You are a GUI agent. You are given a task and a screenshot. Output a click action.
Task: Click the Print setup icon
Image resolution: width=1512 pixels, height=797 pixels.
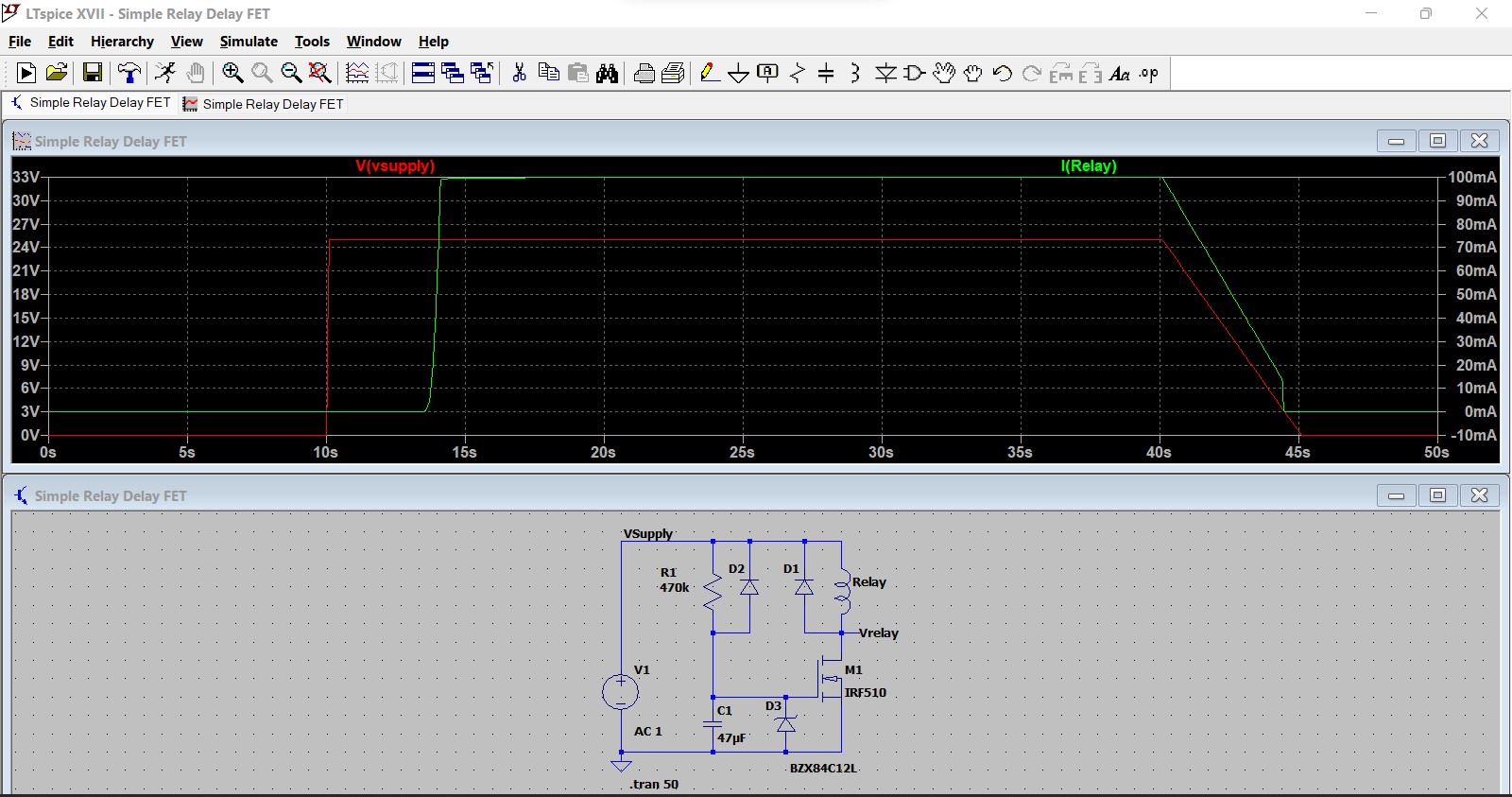pyautogui.click(x=674, y=73)
